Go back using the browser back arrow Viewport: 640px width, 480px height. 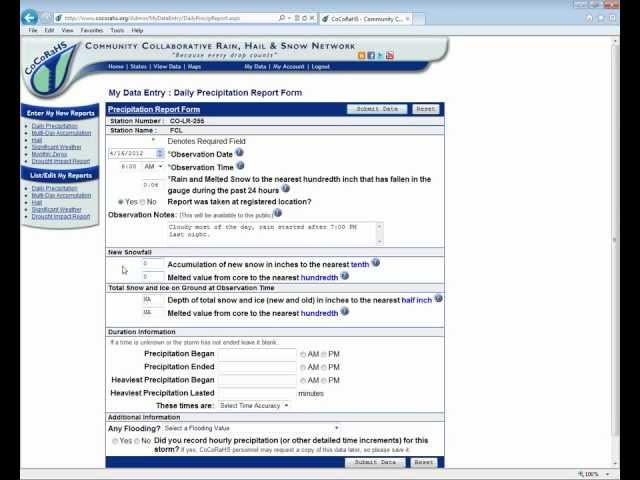(x=29, y=18)
